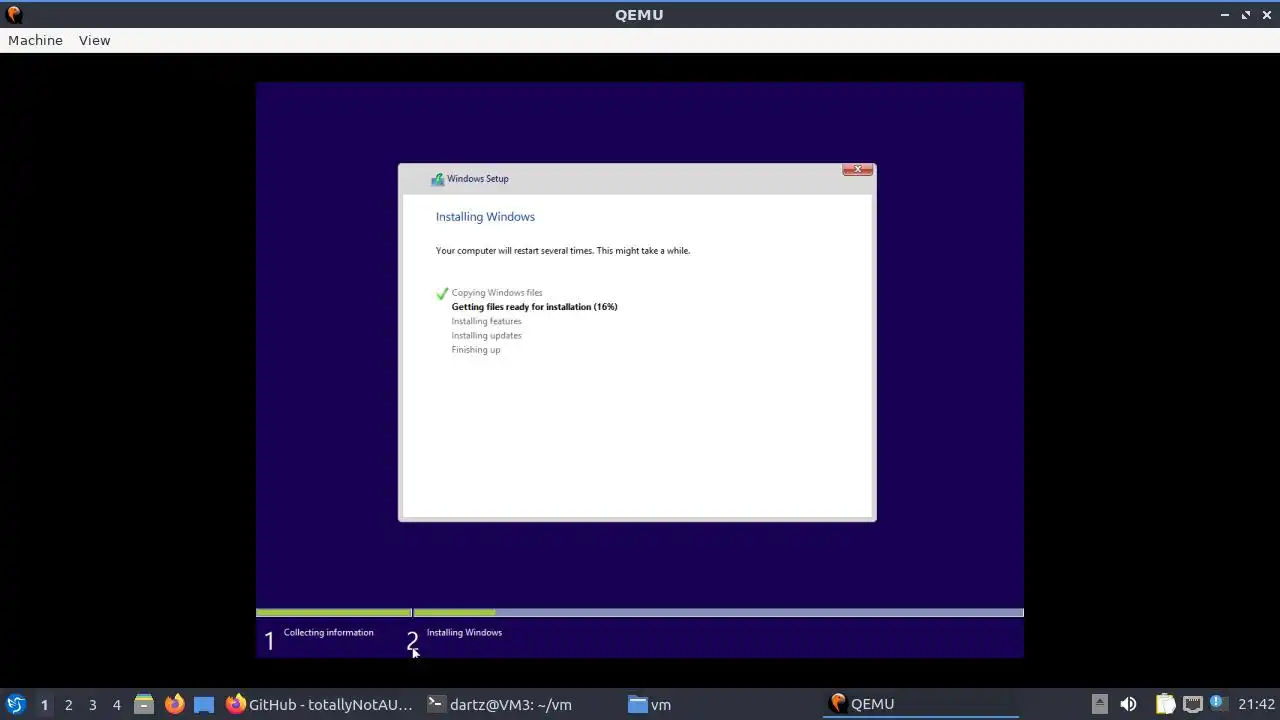
Task: Open the clipboard manager tray icon
Action: (1165, 704)
